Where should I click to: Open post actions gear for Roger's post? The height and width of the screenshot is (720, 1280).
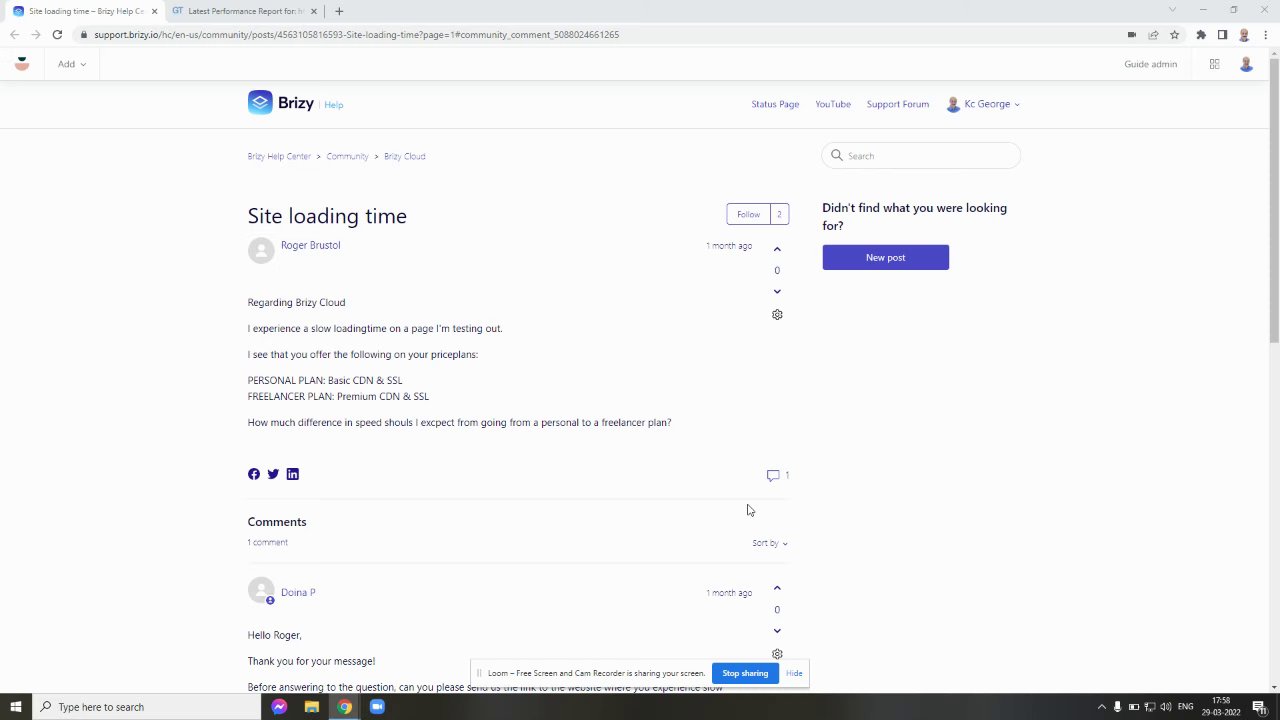[x=777, y=314]
